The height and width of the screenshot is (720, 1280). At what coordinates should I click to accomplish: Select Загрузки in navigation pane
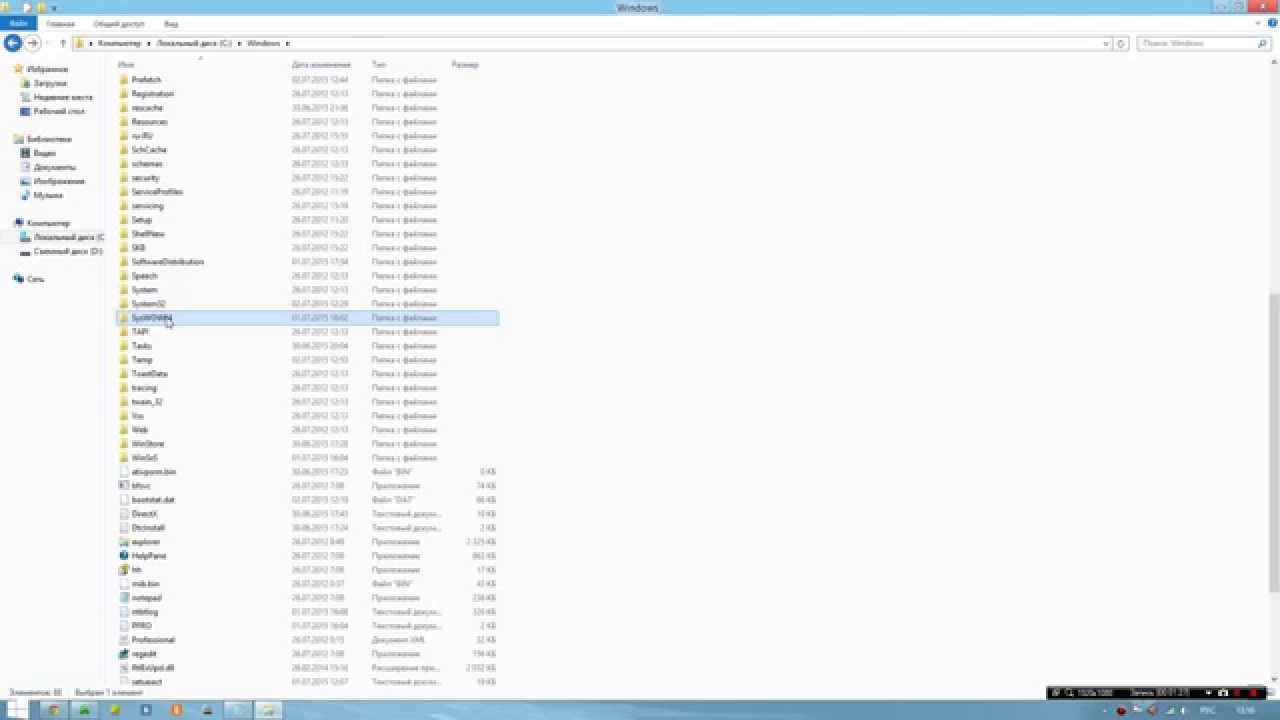click(x=50, y=84)
